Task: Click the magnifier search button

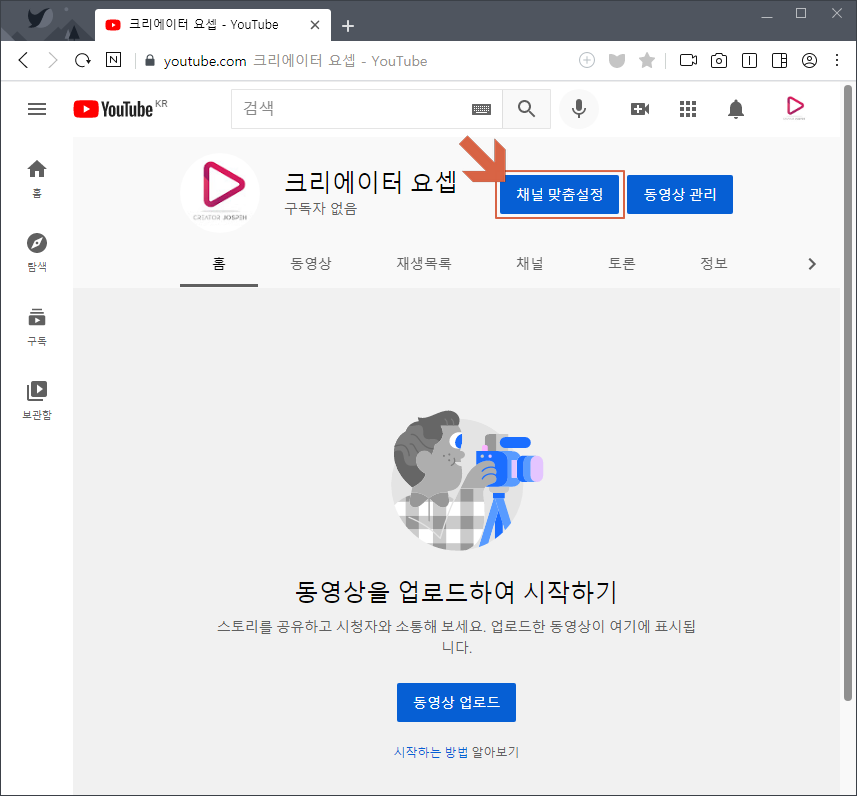Action: (526, 109)
